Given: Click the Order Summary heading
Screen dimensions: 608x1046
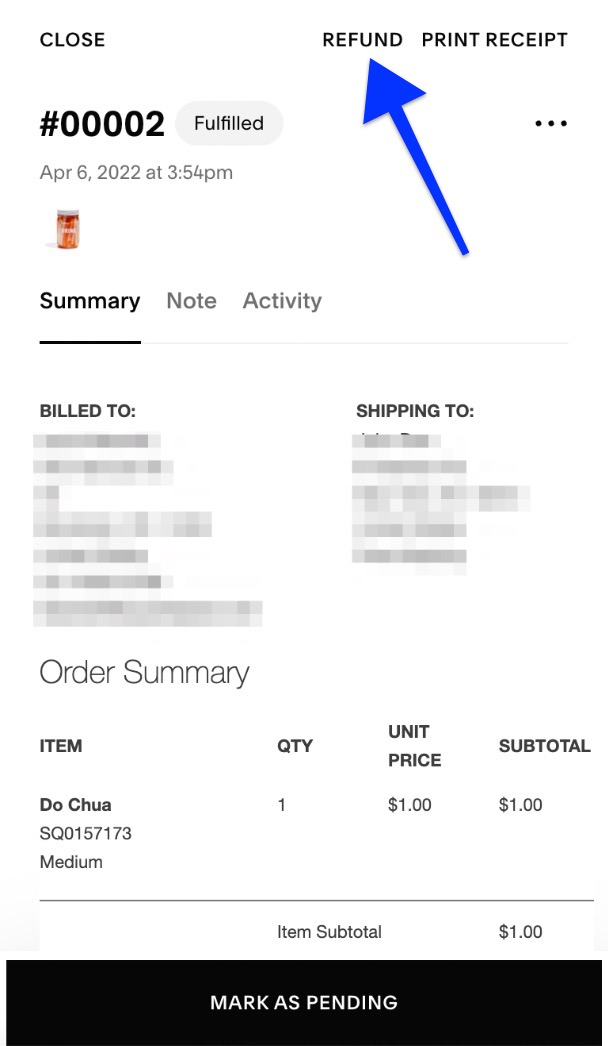Looking at the screenshot, I should click(x=143, y=672).
